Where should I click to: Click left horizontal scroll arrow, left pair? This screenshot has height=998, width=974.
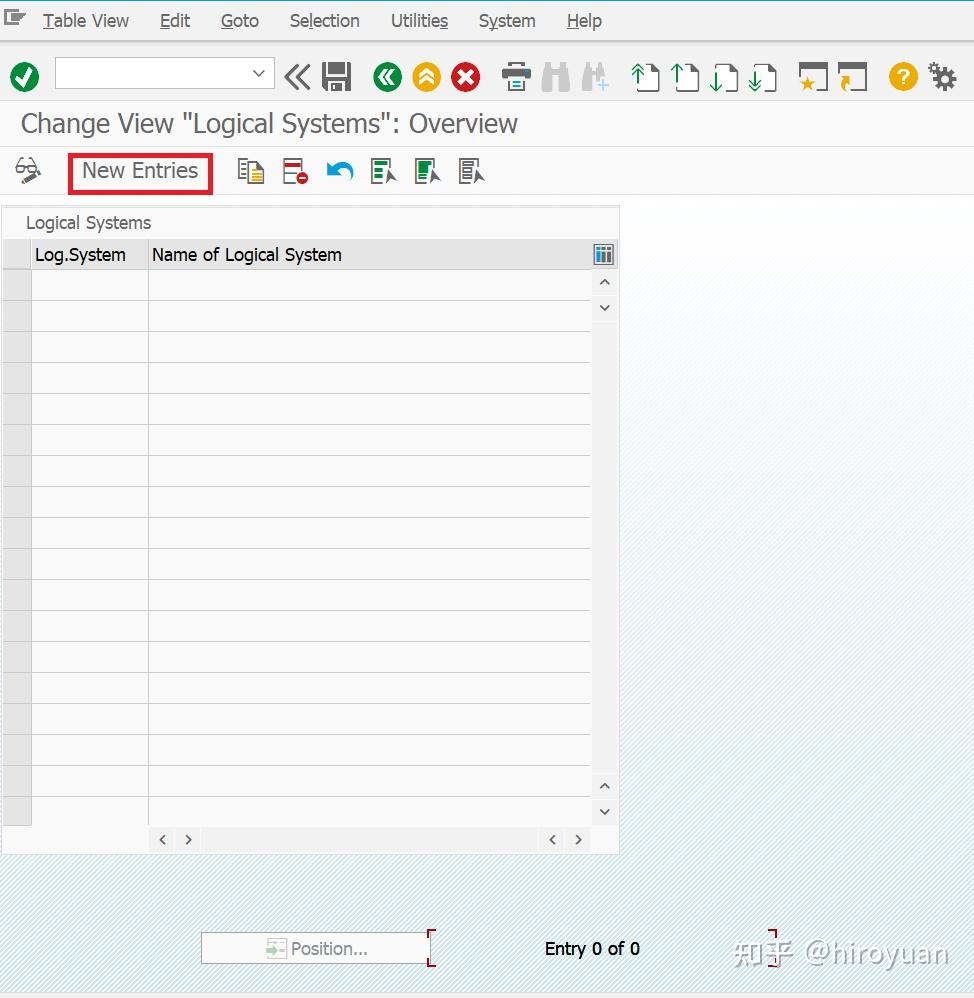(x=163, y=840)
